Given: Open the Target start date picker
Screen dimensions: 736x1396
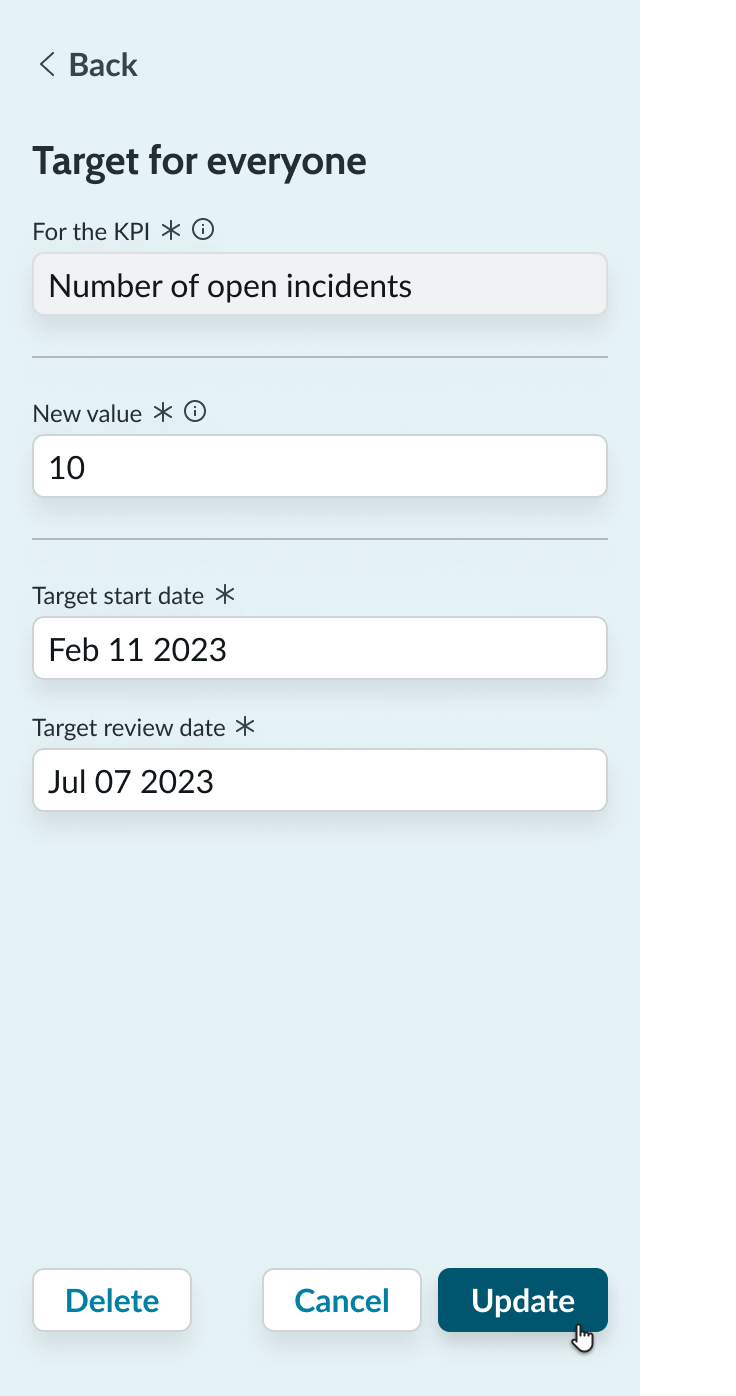Looking at the screenshot, I should 320,648.
